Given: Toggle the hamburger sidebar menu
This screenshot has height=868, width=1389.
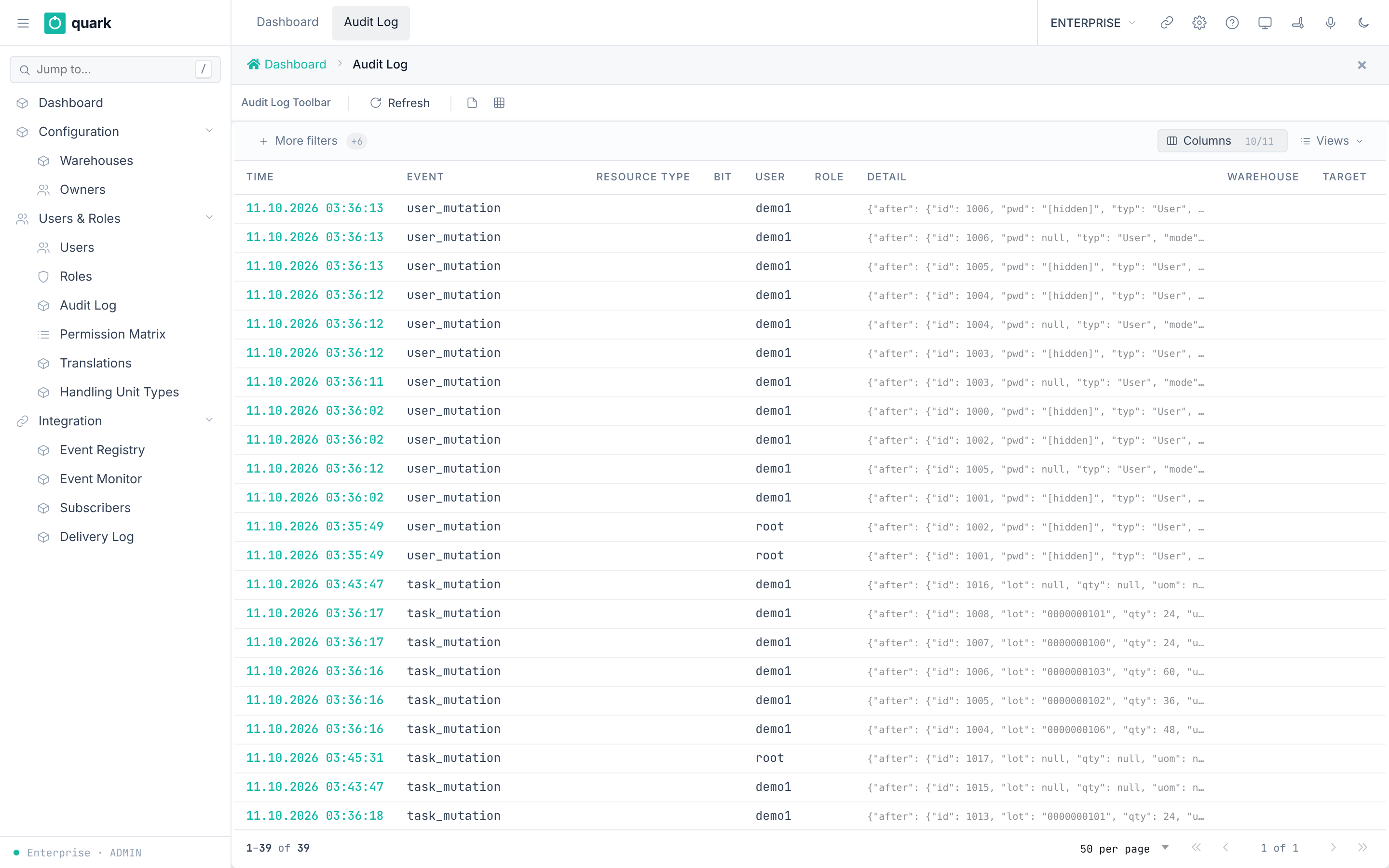Looking at the screenshot, I should [x=23, y=23].
